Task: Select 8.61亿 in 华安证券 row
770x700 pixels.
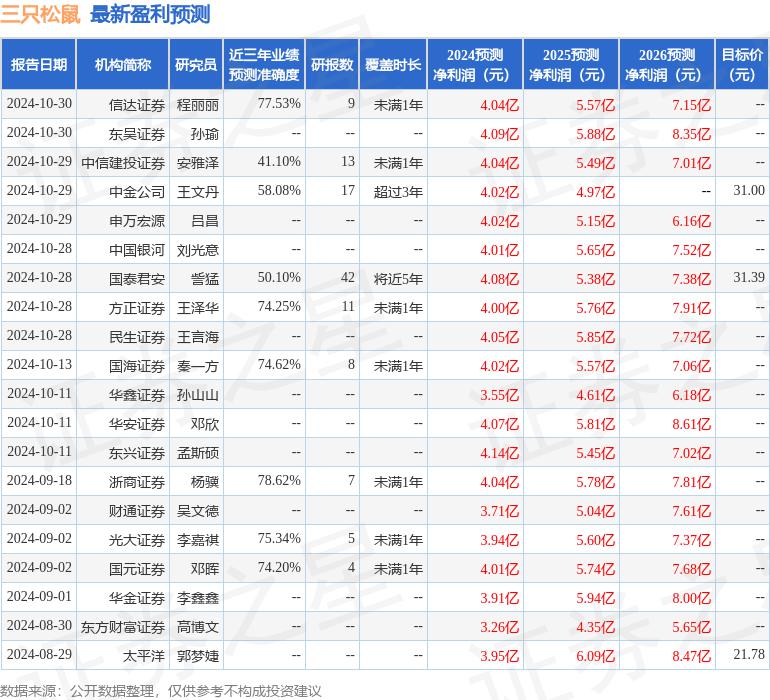Action: click(x=691, y=423)
